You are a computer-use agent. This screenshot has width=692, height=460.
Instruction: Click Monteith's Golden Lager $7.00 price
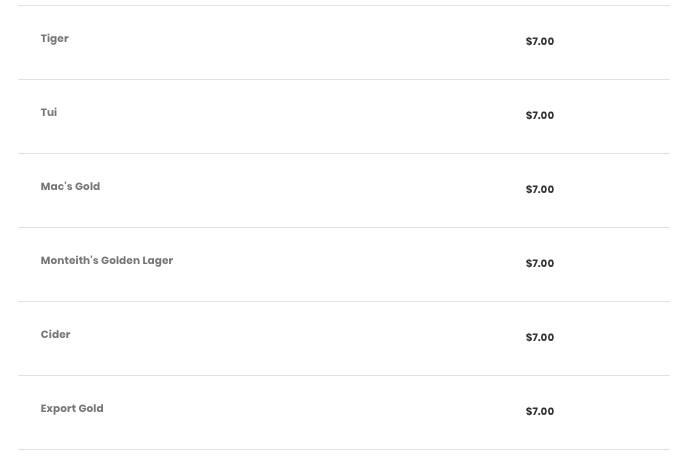pos(539,264)
